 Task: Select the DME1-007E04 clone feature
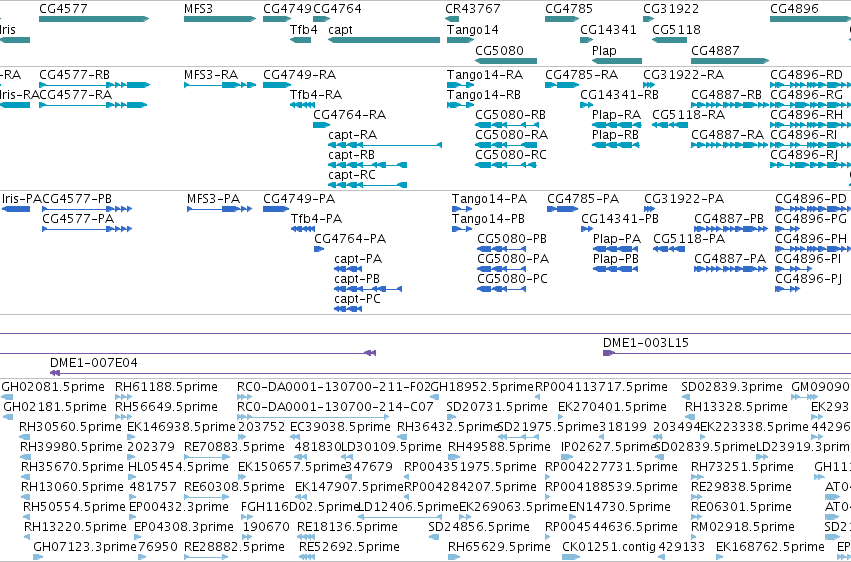point(450,373)
